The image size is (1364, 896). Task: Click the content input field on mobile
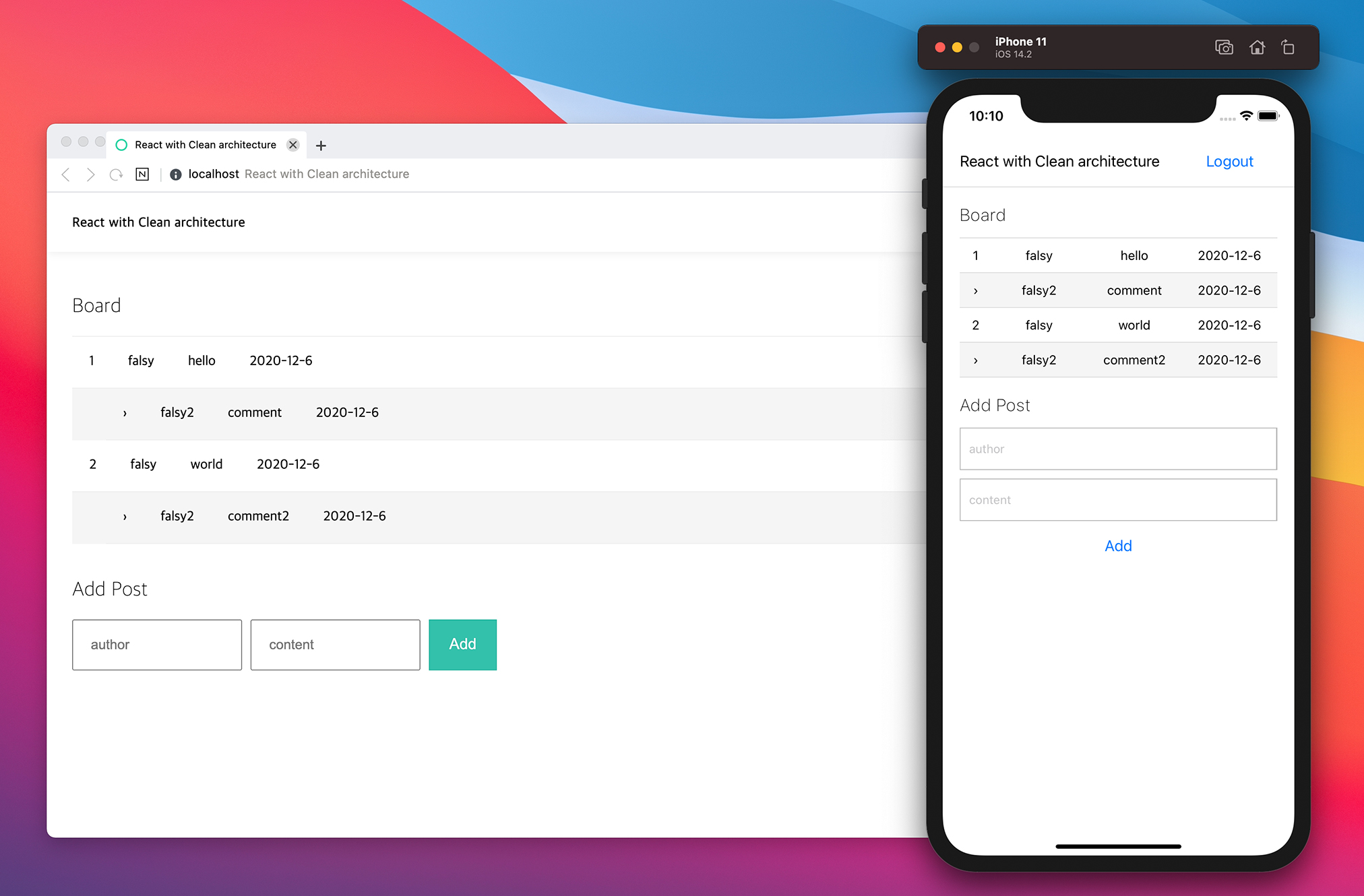pos(1118,499)
